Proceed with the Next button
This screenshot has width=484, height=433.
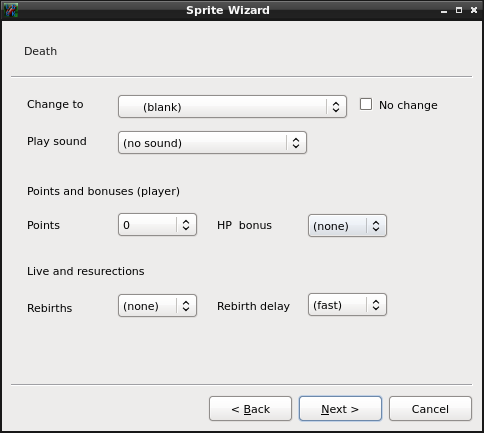click(340, 409)
